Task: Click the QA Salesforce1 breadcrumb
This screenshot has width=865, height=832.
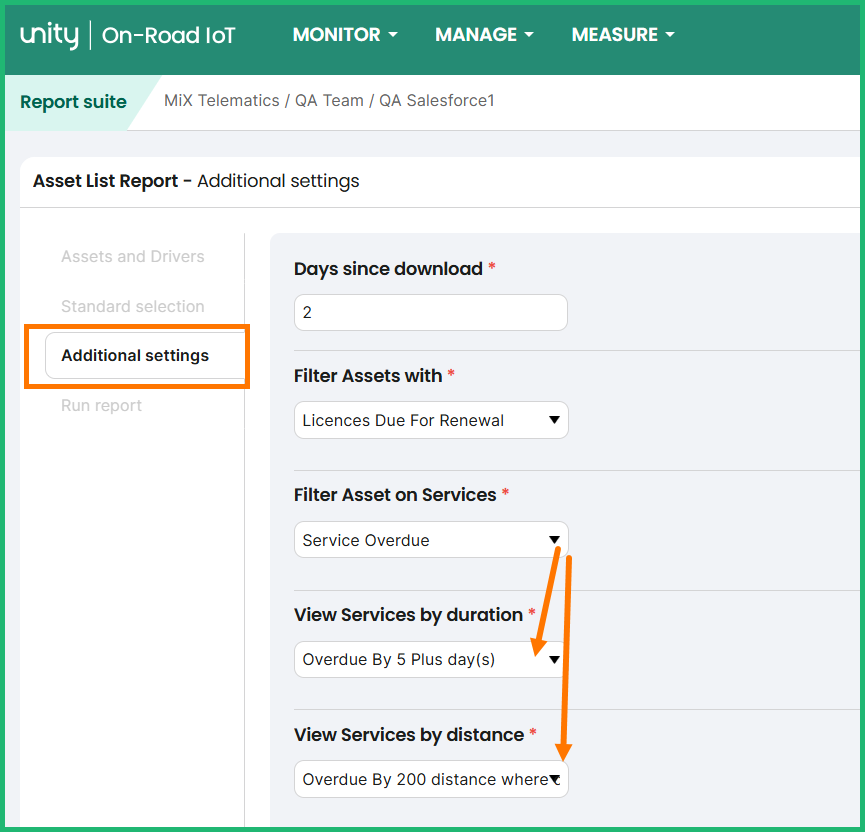Action: point(436,100)
